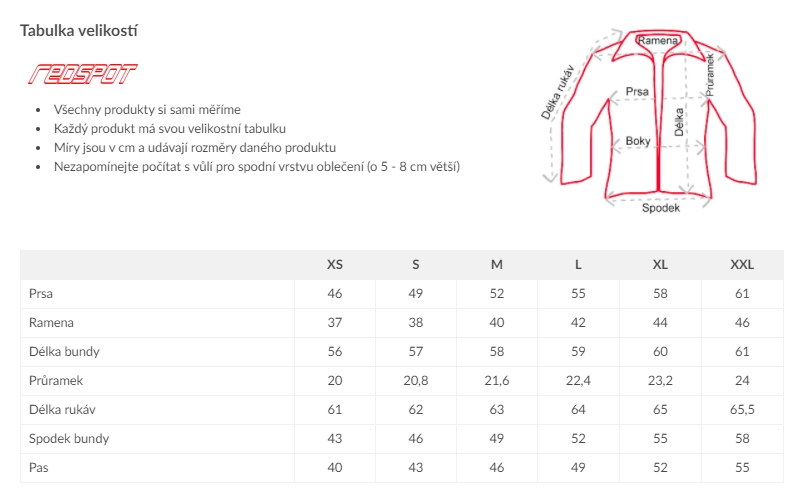The width and height of the screenshot is (802, 501).
Task: Click the Spodek label under the jacket
Action: point(661,207)
